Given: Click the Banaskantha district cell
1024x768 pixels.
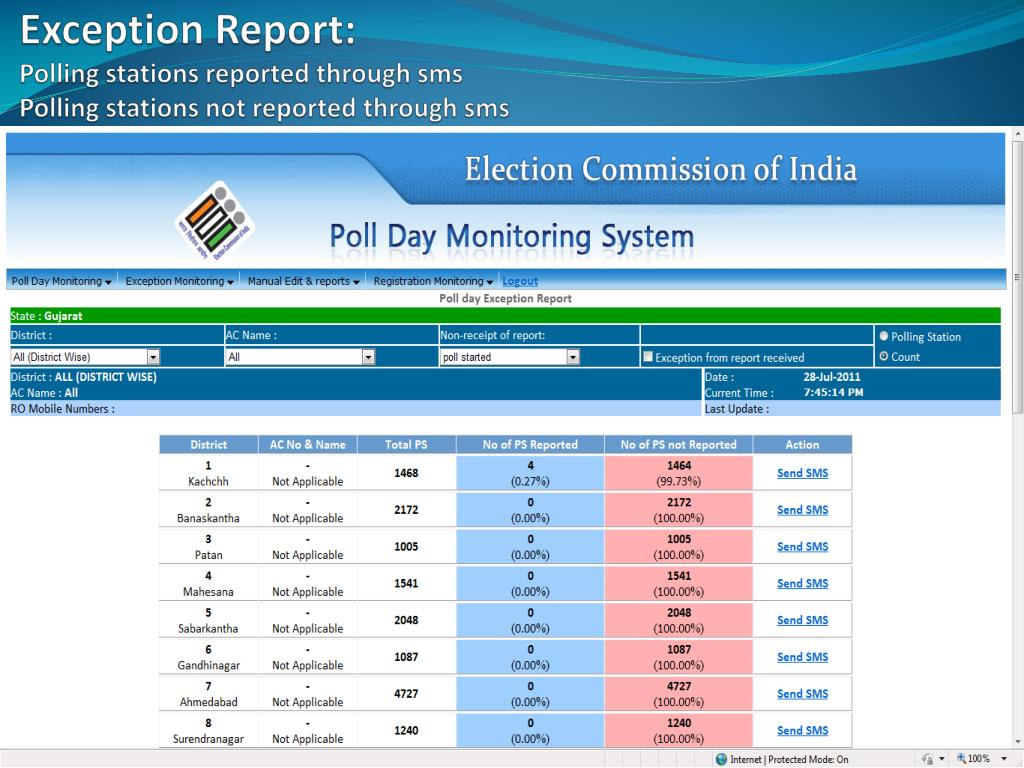Looking at the screenshot, I should tap(208, 509).
